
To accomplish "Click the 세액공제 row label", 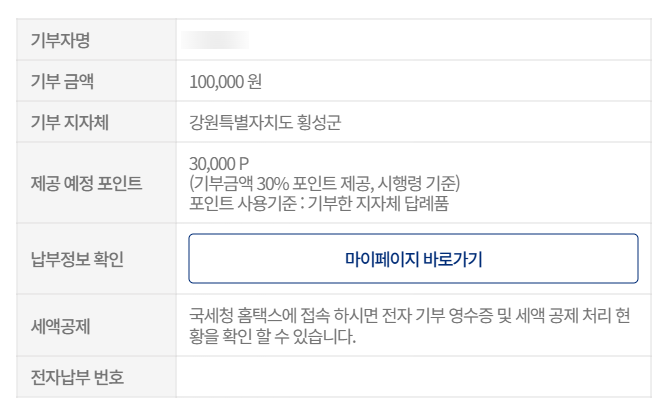I will 61,325.
